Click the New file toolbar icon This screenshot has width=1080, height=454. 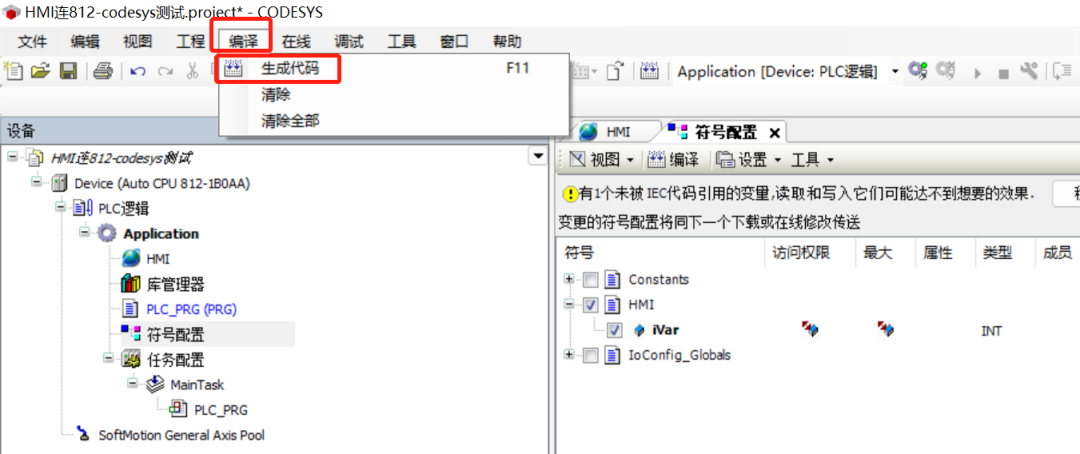[x=14, y=71]
